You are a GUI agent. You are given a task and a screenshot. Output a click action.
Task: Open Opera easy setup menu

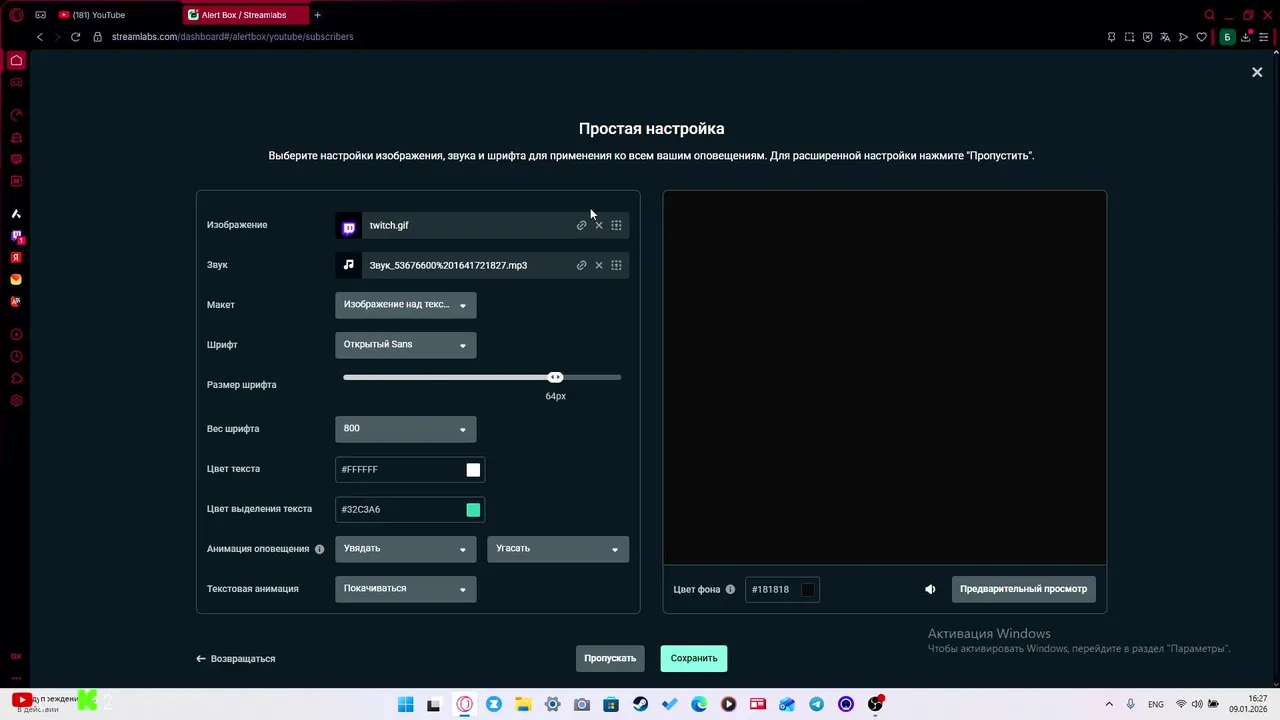pyautogui.click(x=1263, y=37)
